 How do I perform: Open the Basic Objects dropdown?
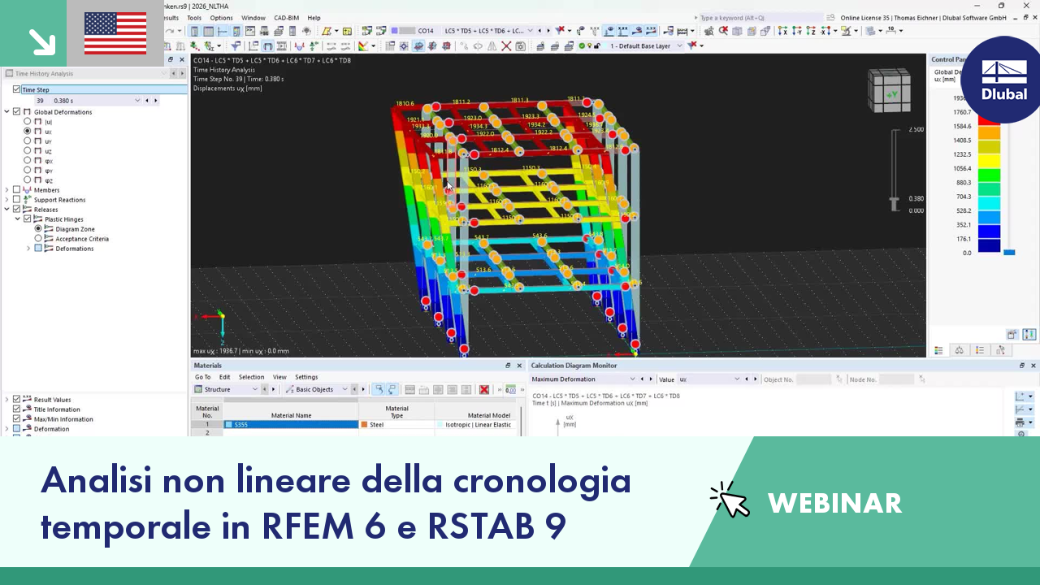click(x=345, y=389)
